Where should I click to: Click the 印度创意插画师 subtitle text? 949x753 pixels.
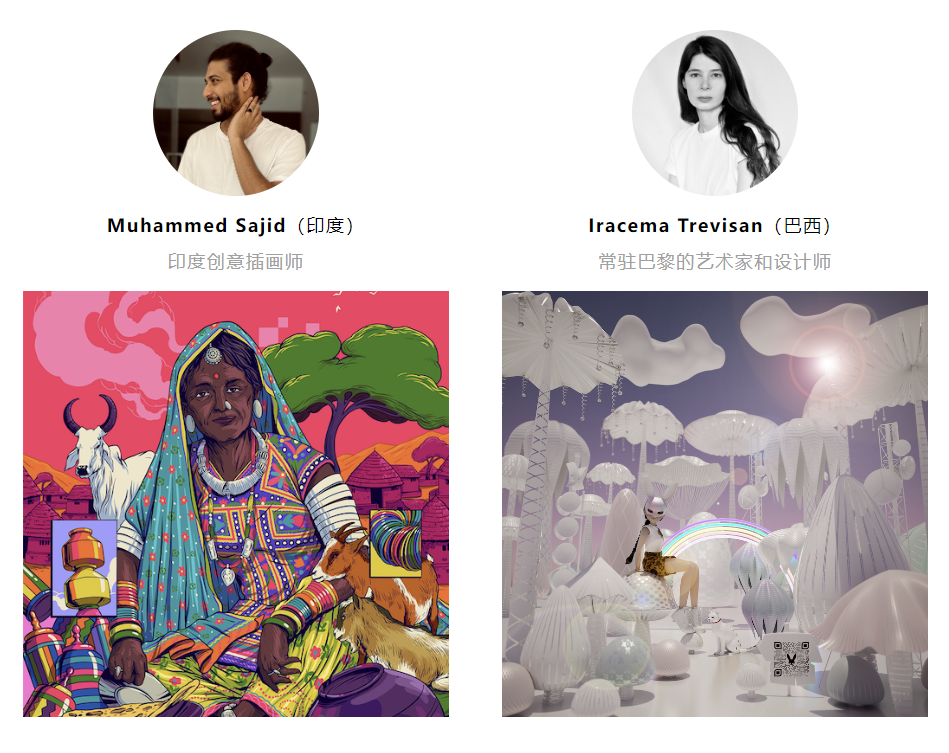(235, 261)
